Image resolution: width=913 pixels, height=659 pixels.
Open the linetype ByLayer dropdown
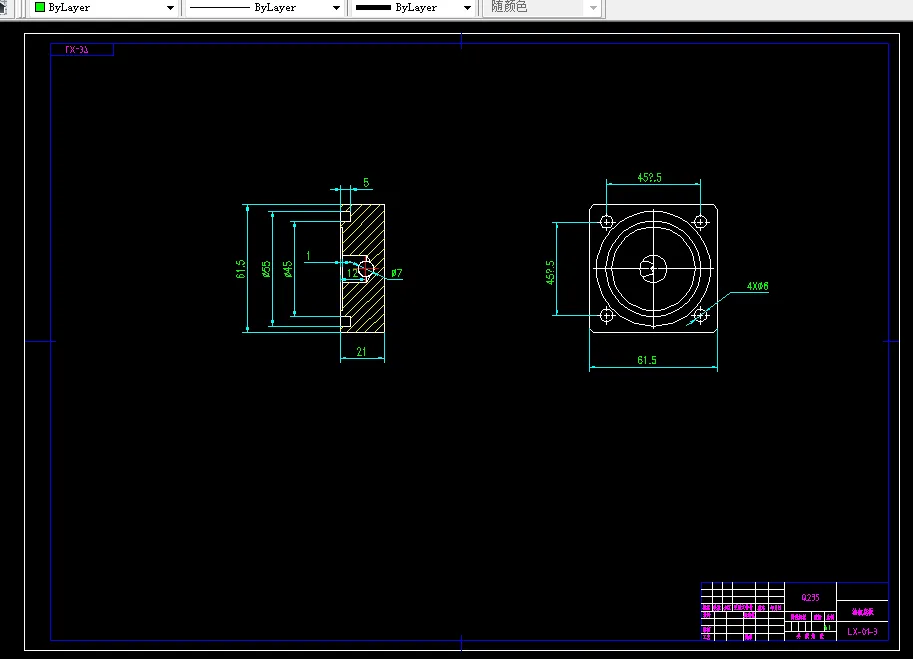tap(265, 8)
